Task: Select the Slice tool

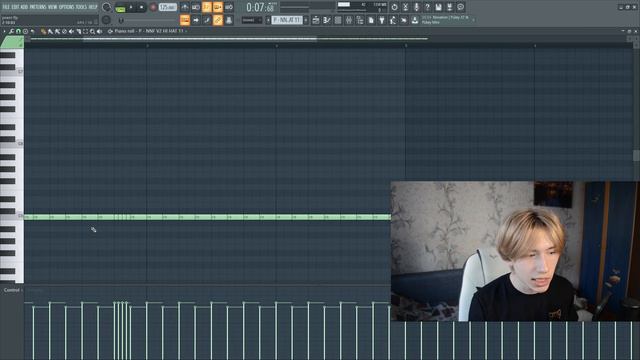Action: pos(78,31)
